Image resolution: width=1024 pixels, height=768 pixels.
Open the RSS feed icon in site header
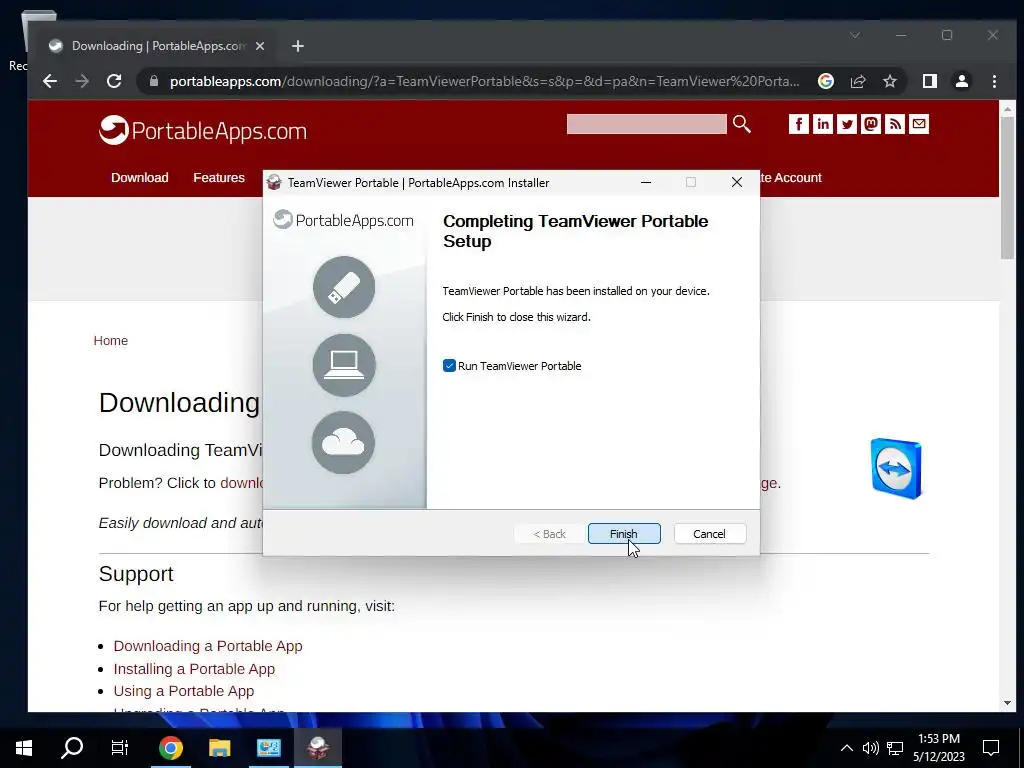895,124
